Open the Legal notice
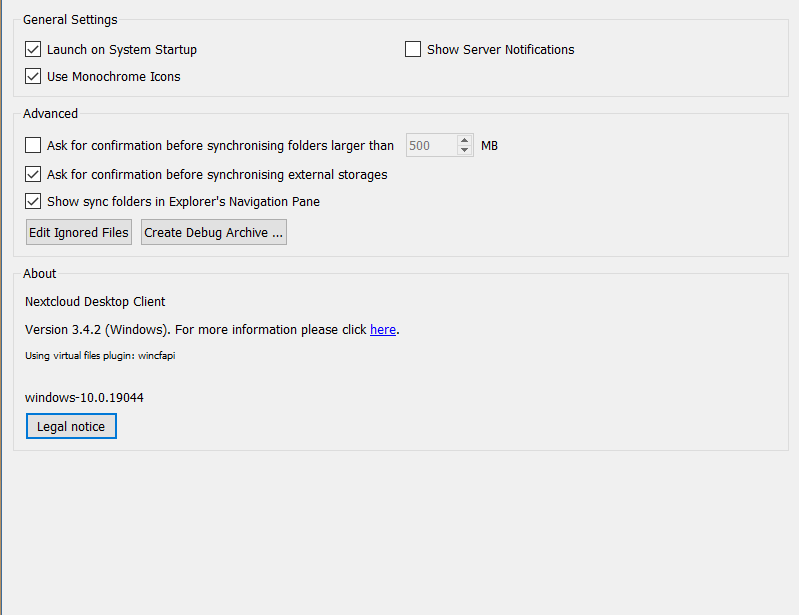 (x=71, y=426)
